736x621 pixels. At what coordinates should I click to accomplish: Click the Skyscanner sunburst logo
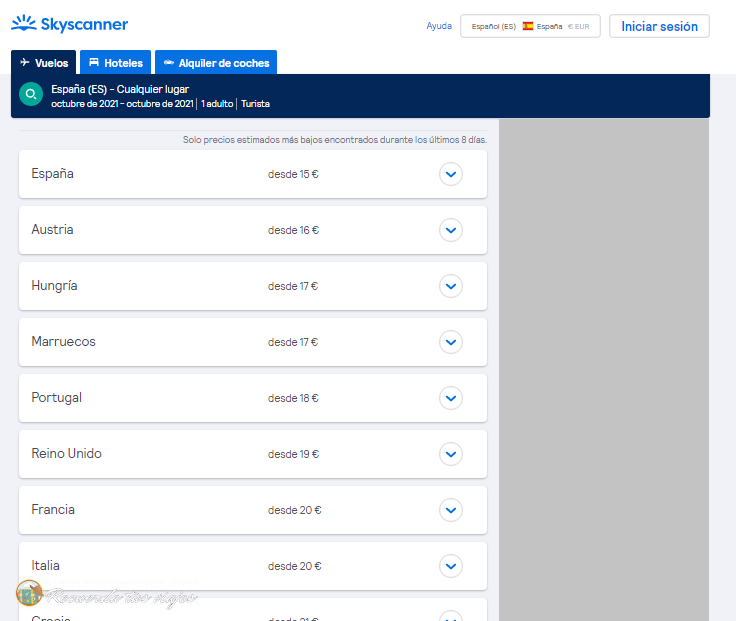pos(23,23)
